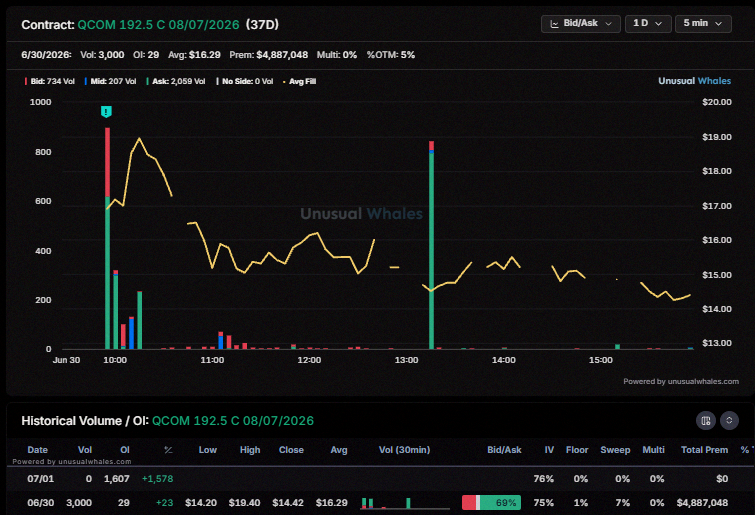This screenshot has height=515, width=755.
Task: Click the 7% sweep value in 06/30 row
Action: click(x=622, y=503)
